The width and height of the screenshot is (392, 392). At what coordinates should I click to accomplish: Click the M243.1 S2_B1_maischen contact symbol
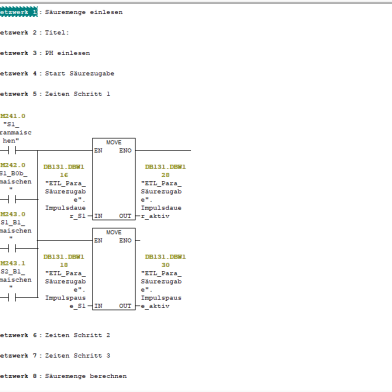tap(12, 297)
